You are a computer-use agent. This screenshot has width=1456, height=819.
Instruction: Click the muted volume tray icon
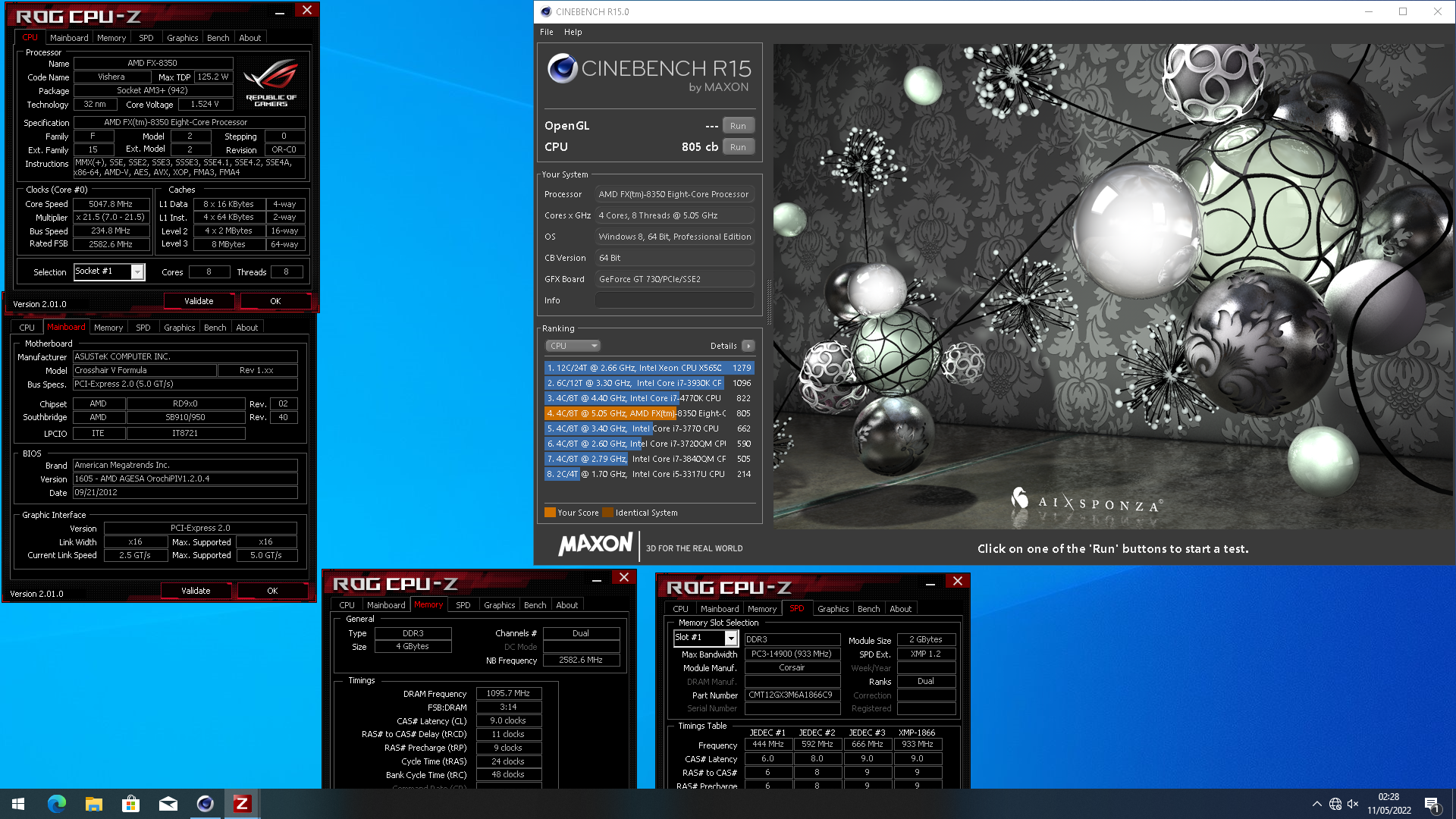tap(1353, 804)
